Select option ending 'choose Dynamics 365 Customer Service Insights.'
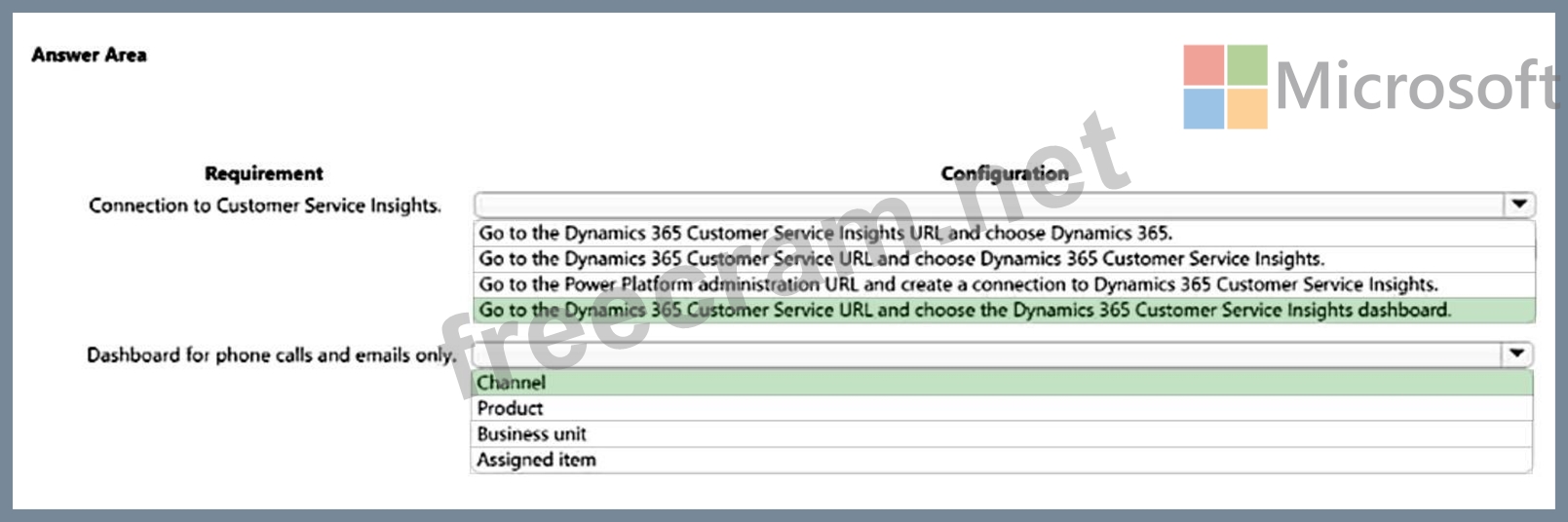 (x=900, y=259)
